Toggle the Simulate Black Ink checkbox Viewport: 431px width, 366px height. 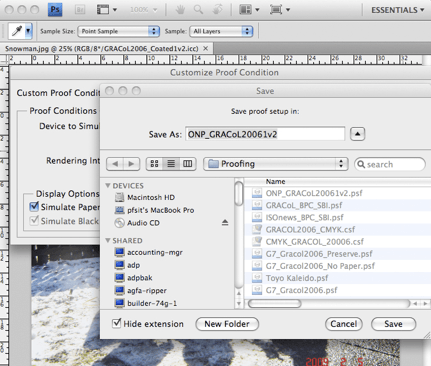click(x=34, y=221)
